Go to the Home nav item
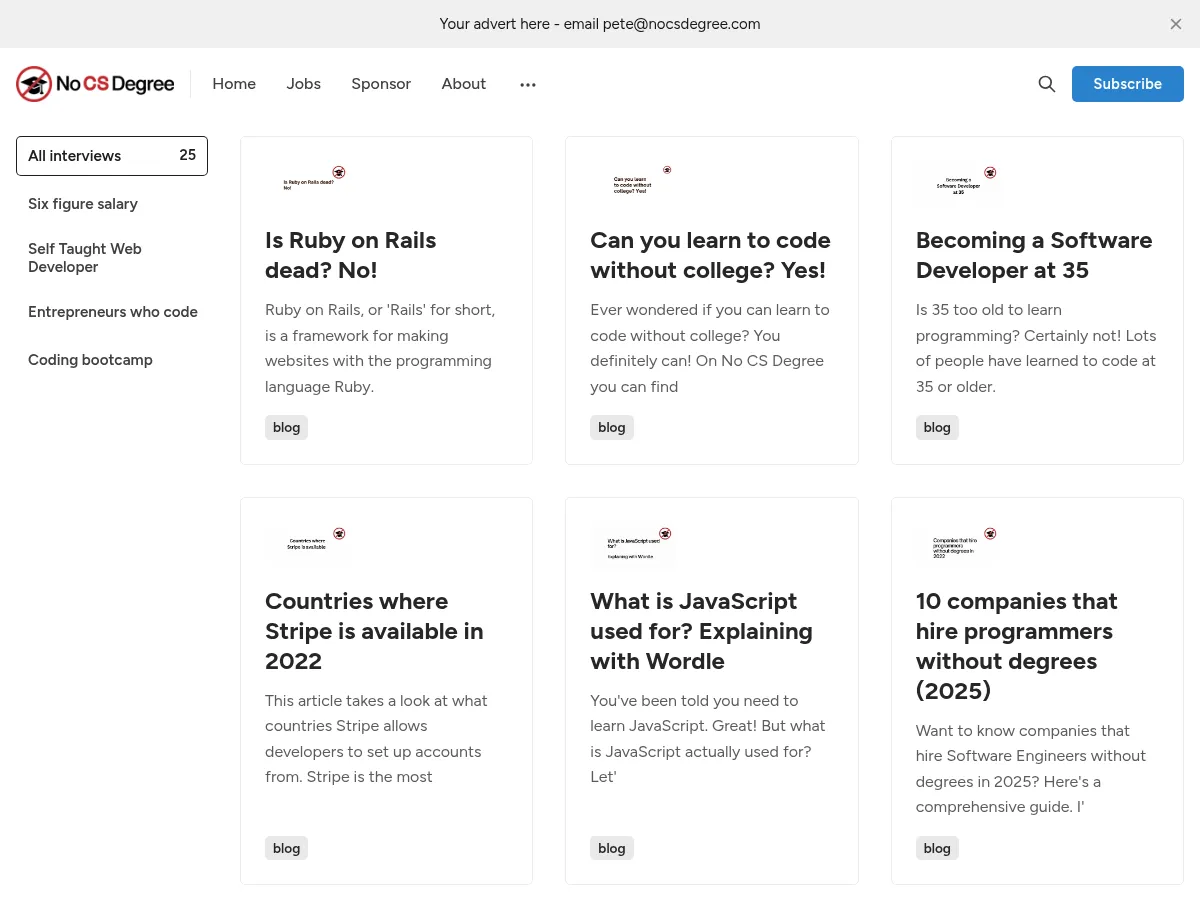 [x=234, y=84]
